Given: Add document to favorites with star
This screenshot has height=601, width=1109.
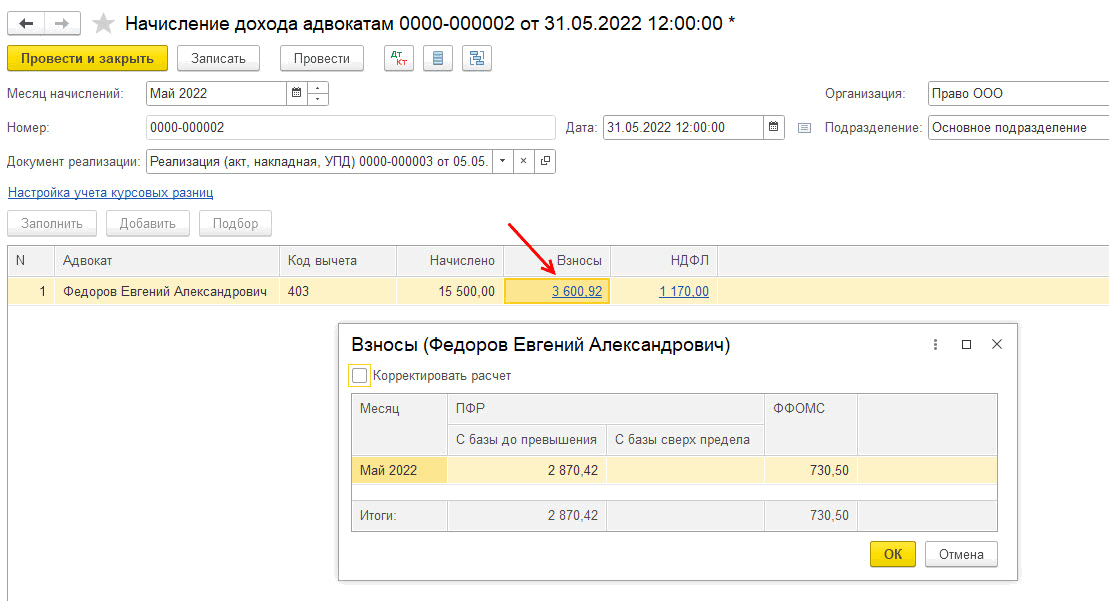Looking at the screenshot, I should pos(103,23).
